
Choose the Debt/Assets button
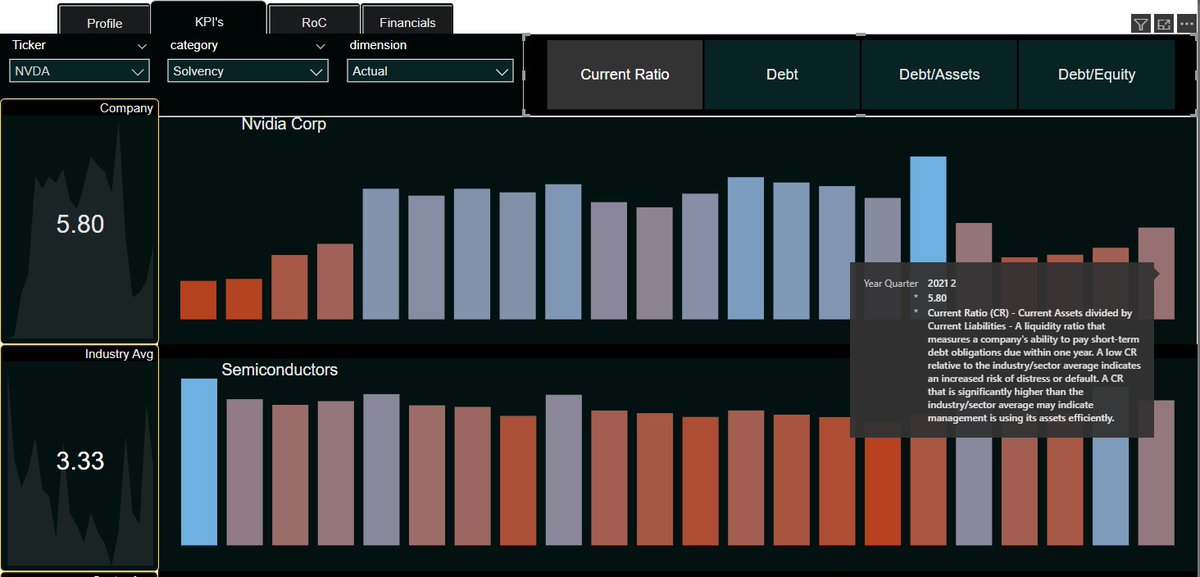click(939, 75)
